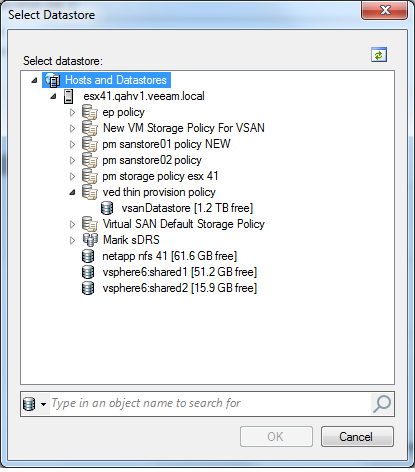Open the object type filter dropdown
This screenshot has height=472, width=415.
(43, 404)
